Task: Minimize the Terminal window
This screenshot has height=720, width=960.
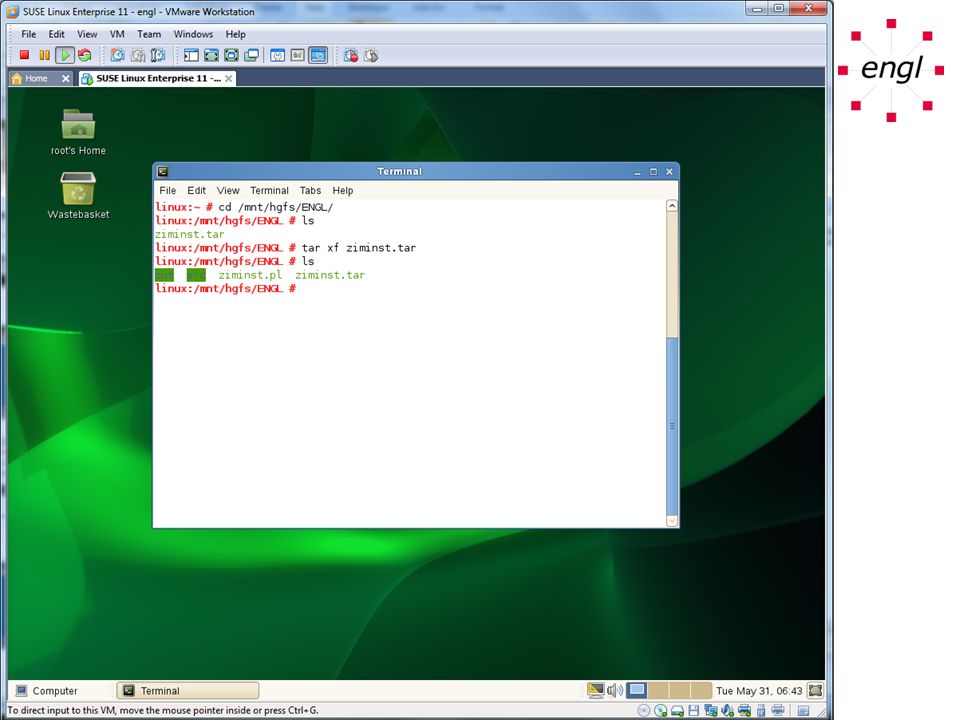Action: 637,172
